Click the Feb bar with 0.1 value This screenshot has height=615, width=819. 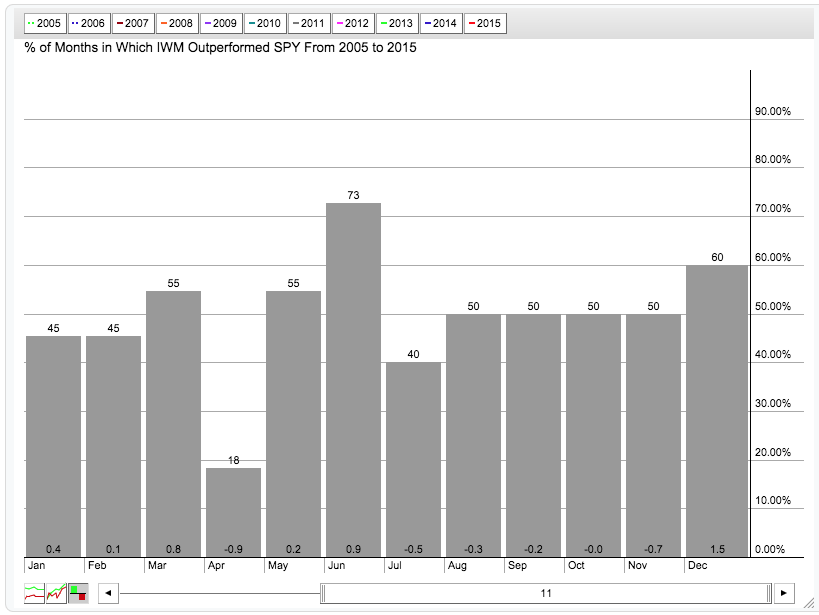pyautogui.click(x=113, y=447)
